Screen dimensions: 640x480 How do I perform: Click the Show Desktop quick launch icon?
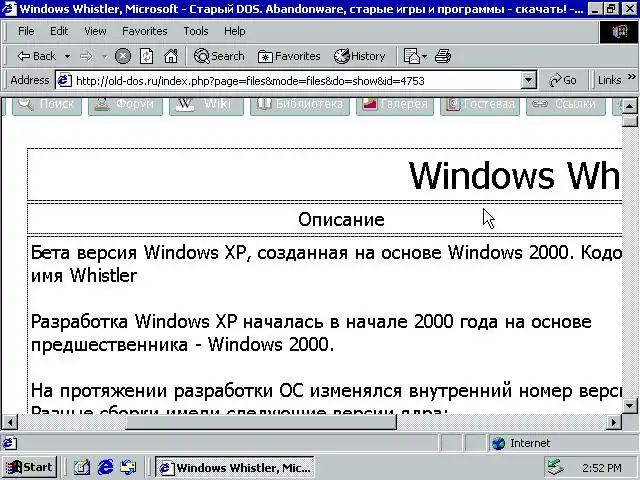(82, 467)
